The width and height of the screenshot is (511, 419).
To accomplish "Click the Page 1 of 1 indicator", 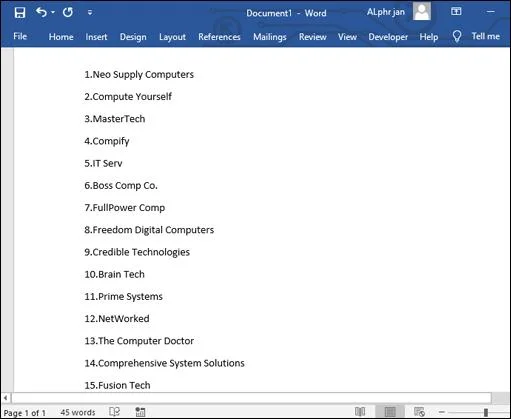I will click(24, 413).
